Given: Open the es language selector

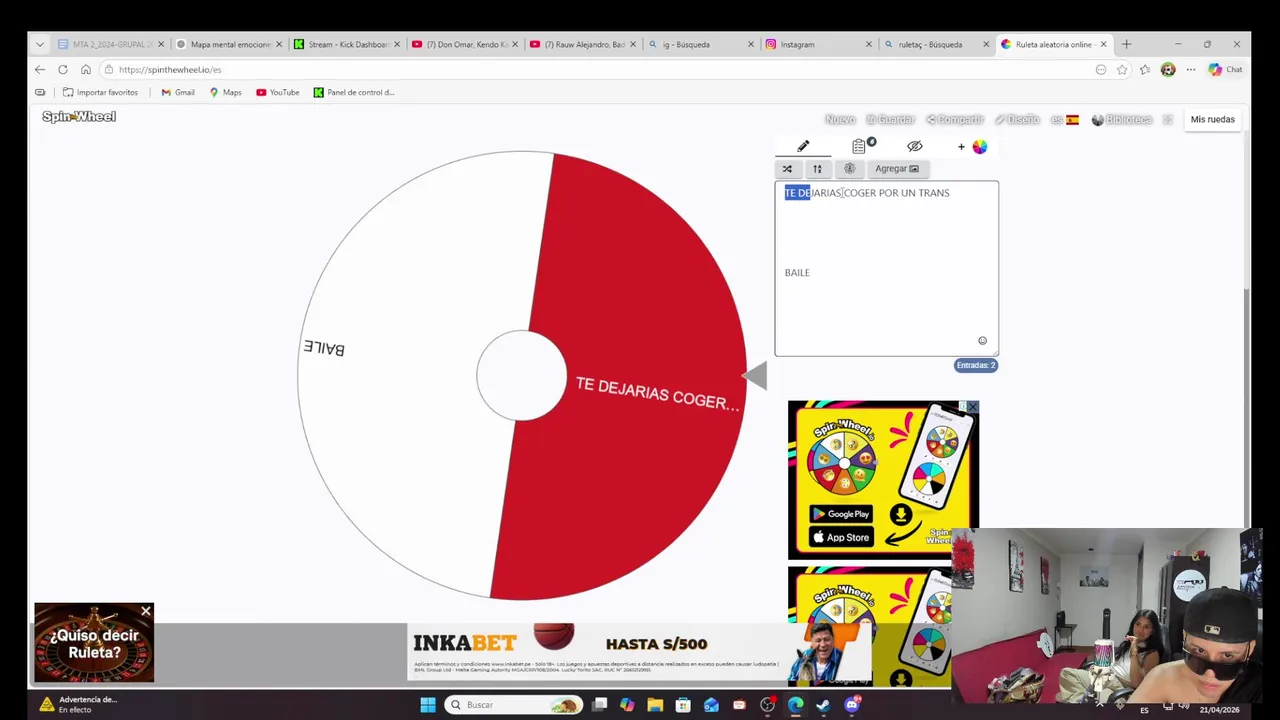Looking at the screenshot, I should pyautogui.click(x=1064, y=119).
